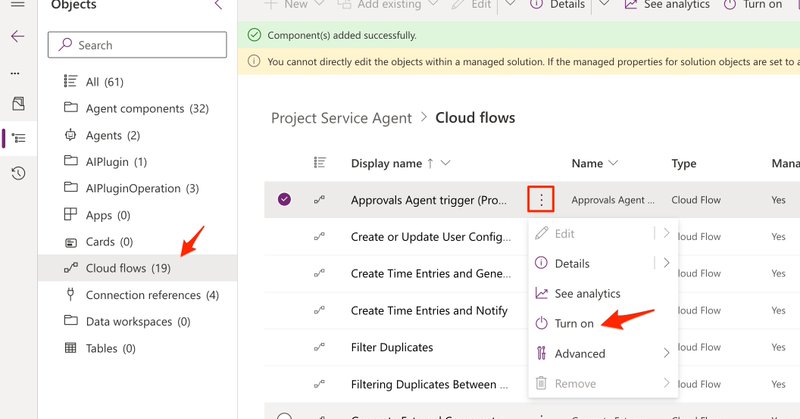800x419 pixels.
Task: Click the info icon in yellow banner
Action: point(254,61)
